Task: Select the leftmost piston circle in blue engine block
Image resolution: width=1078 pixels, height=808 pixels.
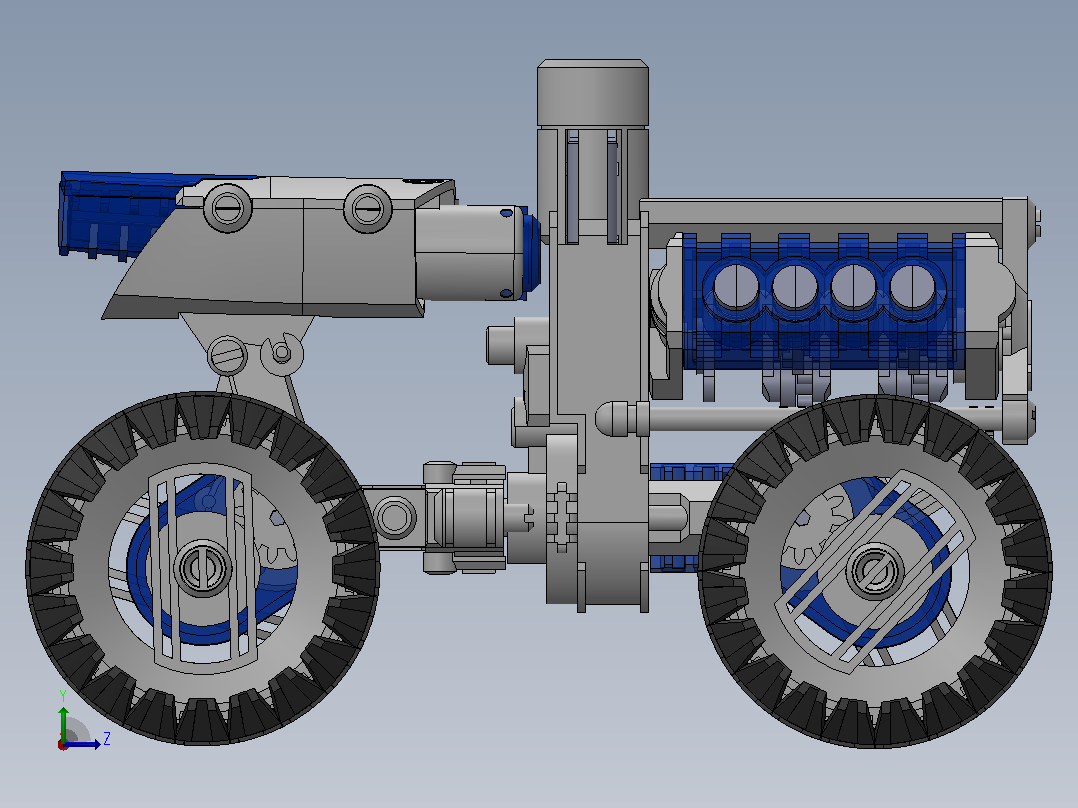Action: [736, 287]
